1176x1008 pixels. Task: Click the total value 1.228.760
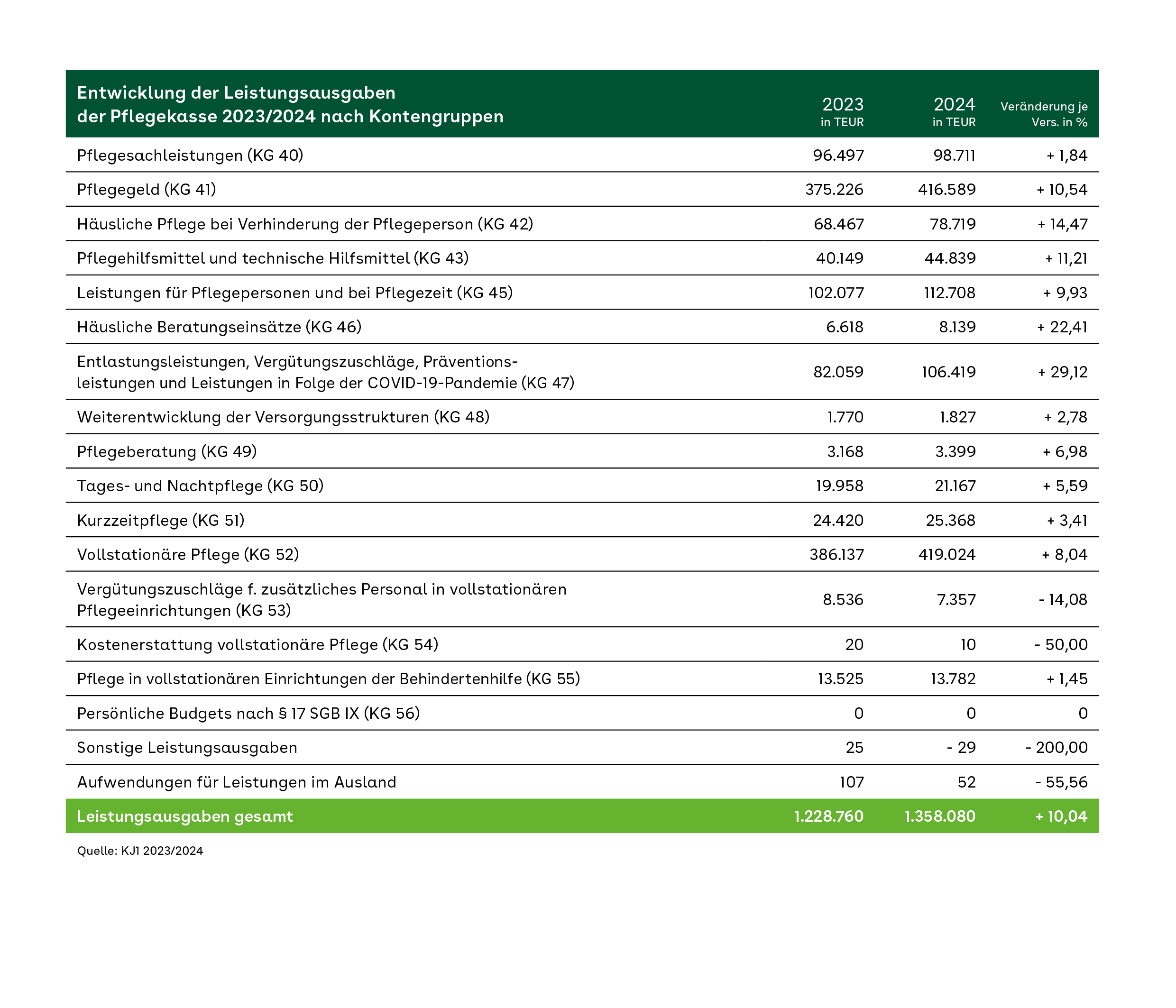pyautogui.click(x=828, y=816)
